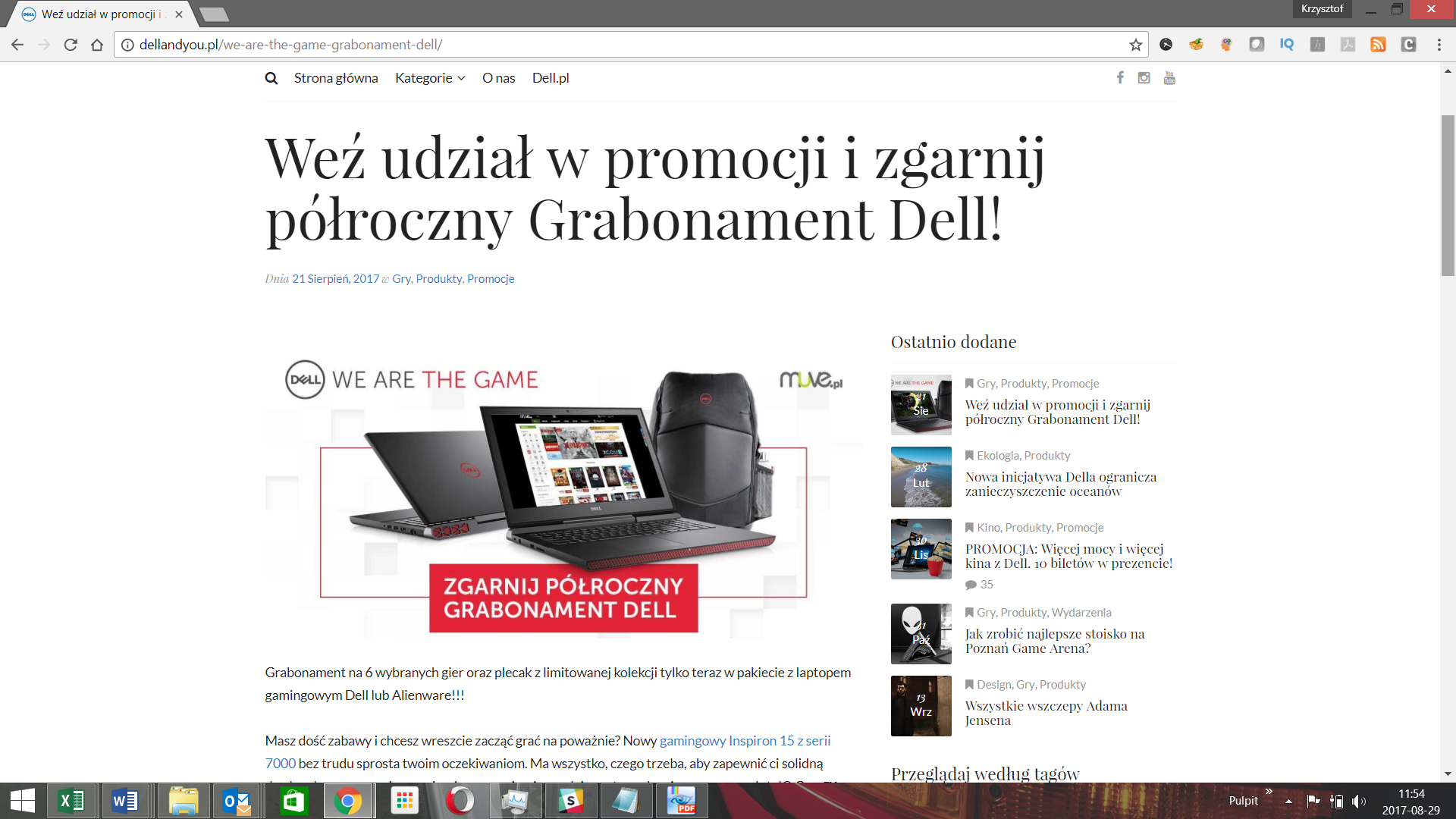This screenshot has height=819, width=1456.
Task: Open the YouTube social icon
Action: tap(1169, 77)
